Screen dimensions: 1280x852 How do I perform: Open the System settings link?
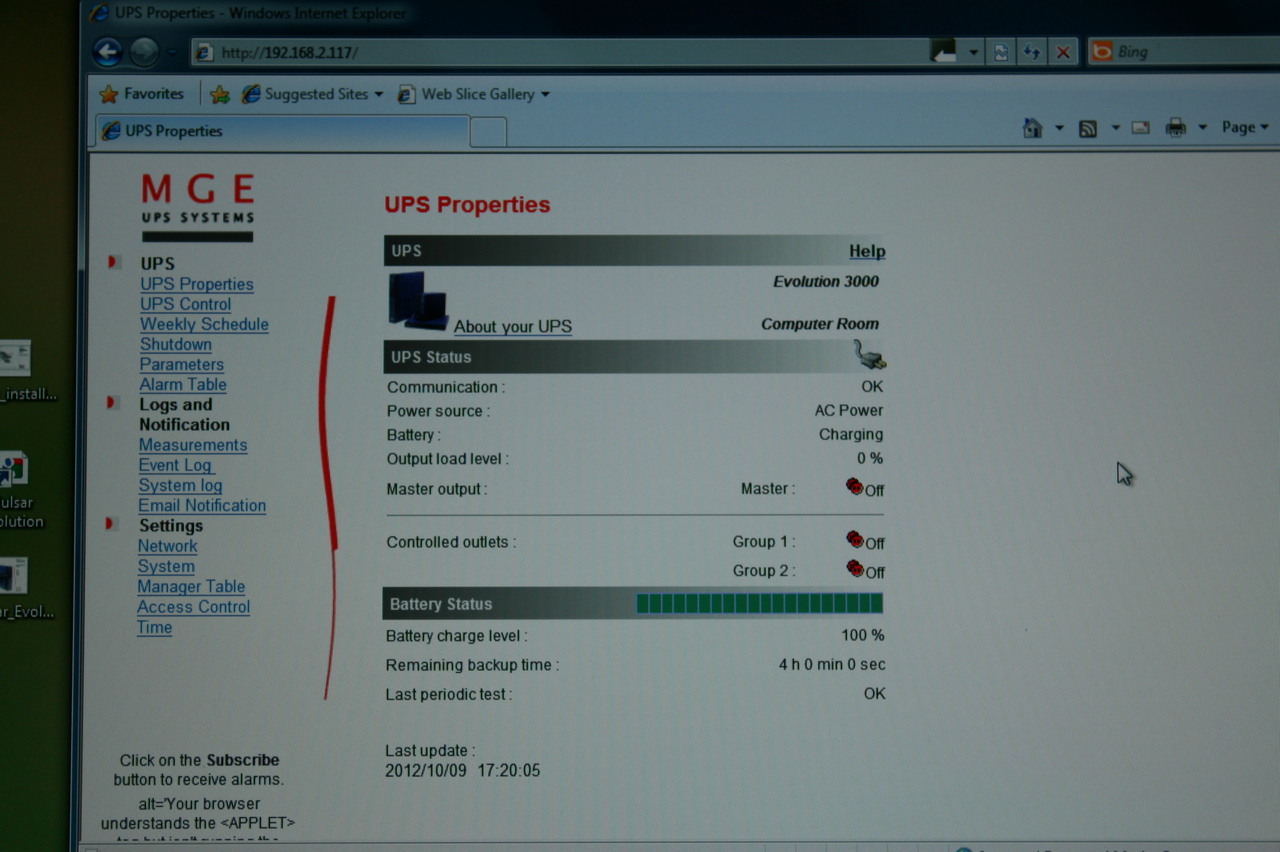[166, 566]
